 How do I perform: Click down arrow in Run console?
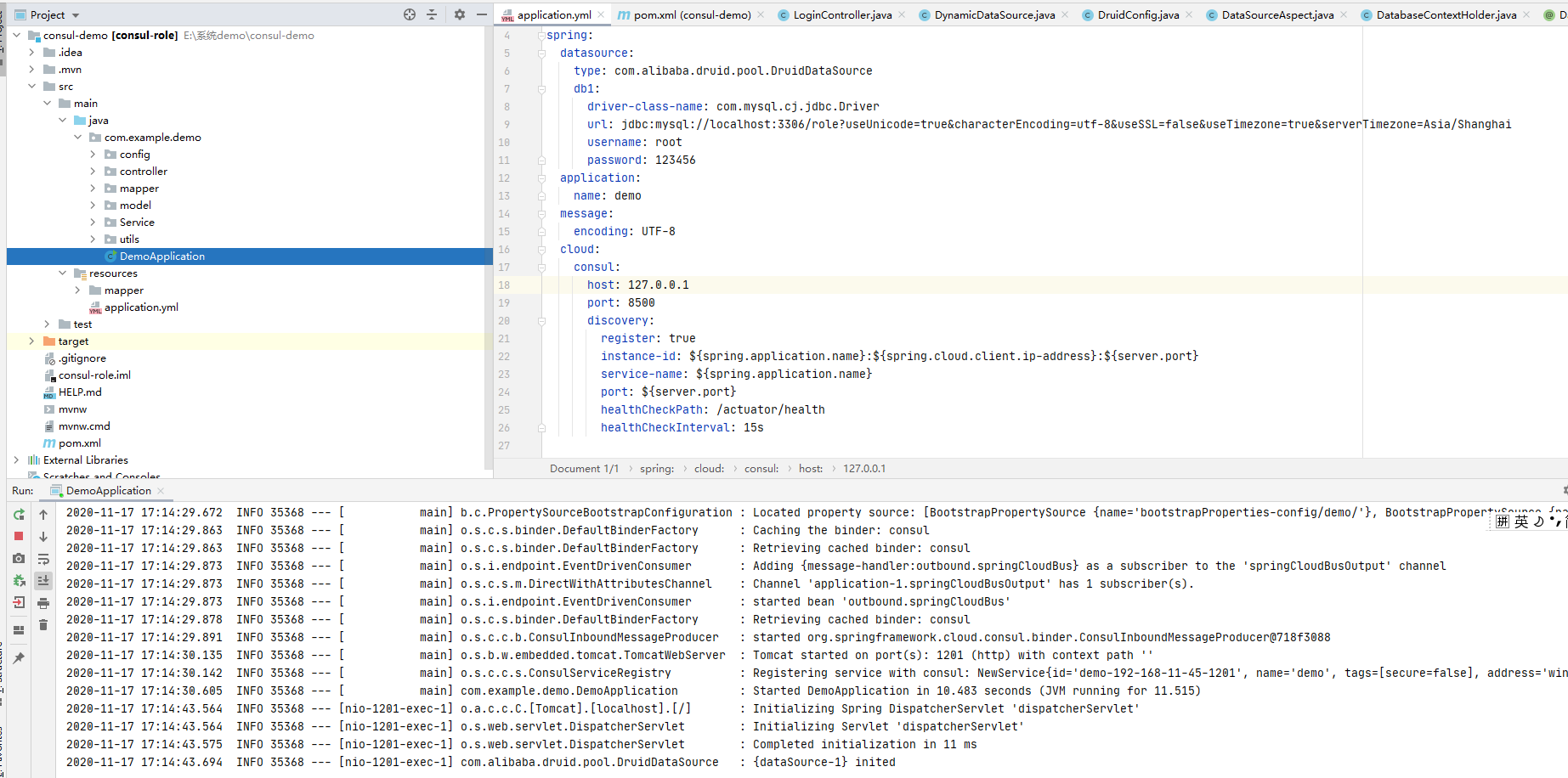coord(43,536)
